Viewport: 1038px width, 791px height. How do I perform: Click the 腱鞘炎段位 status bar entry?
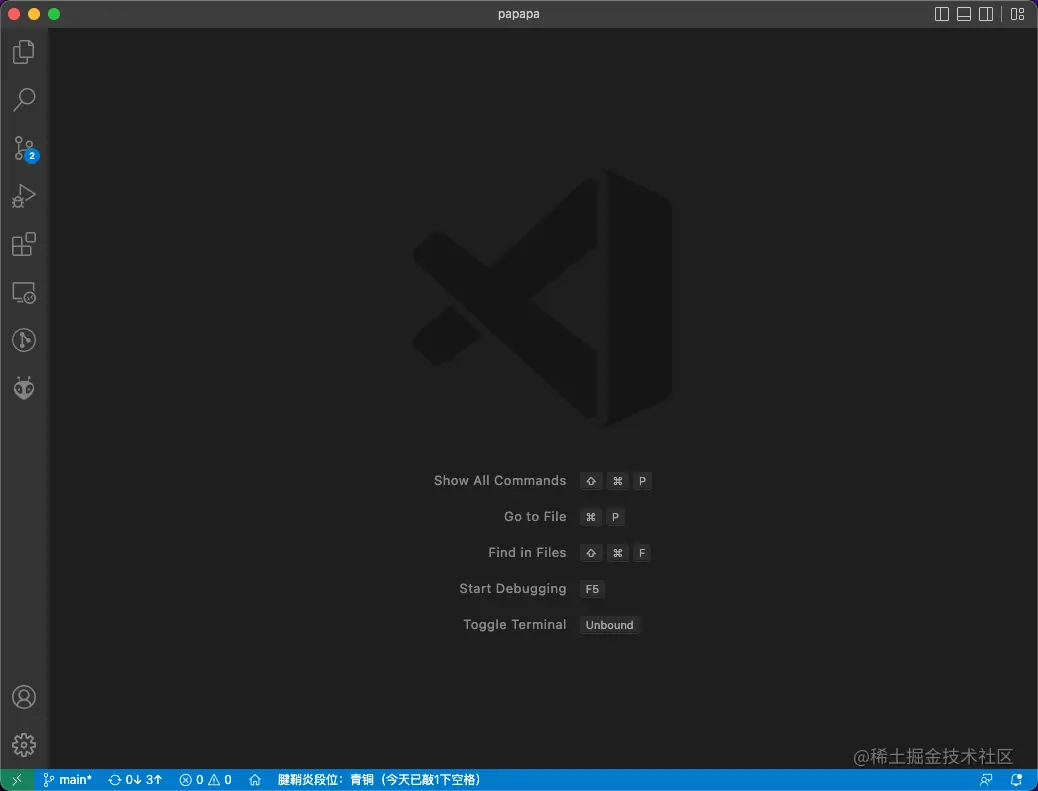(379, 780)
